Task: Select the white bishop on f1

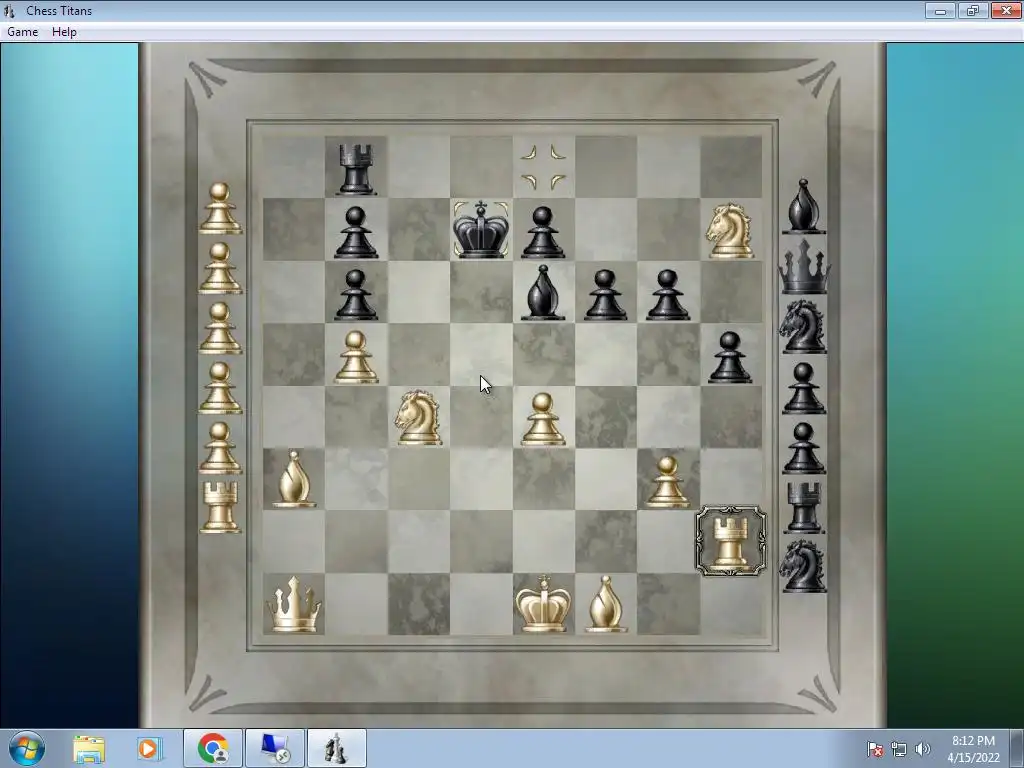Action: (x=605, y=604)
